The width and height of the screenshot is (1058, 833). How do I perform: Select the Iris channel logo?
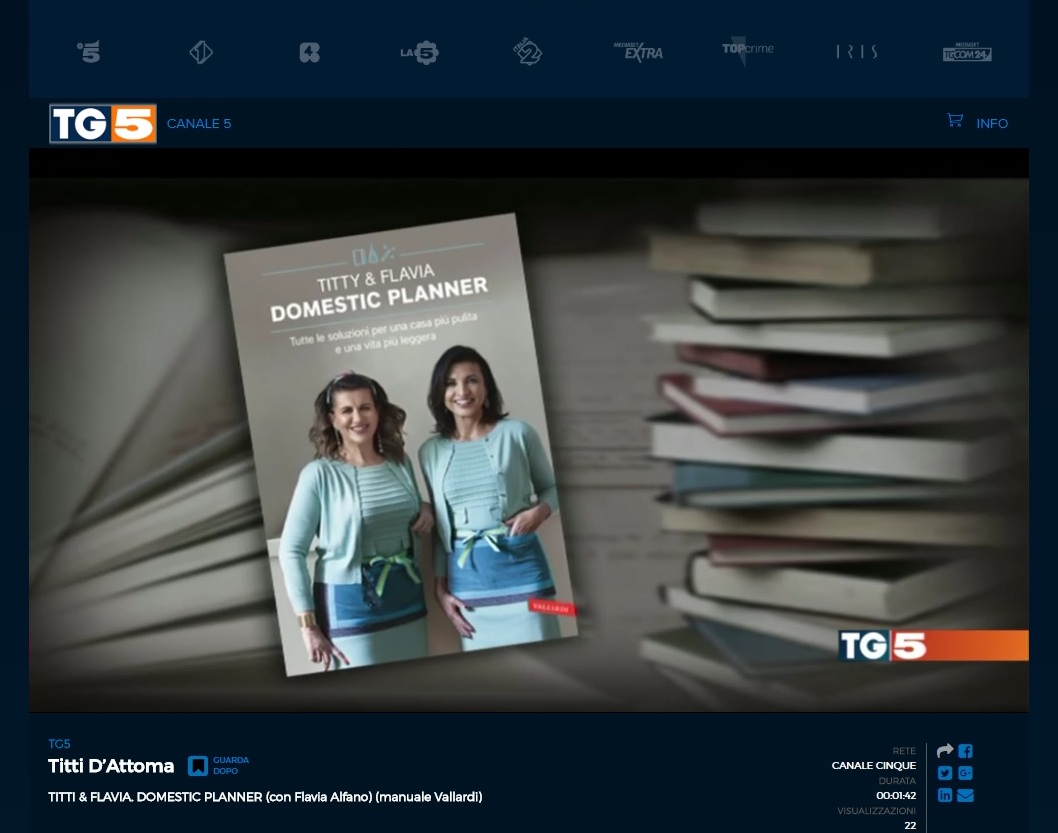[857, 52]
